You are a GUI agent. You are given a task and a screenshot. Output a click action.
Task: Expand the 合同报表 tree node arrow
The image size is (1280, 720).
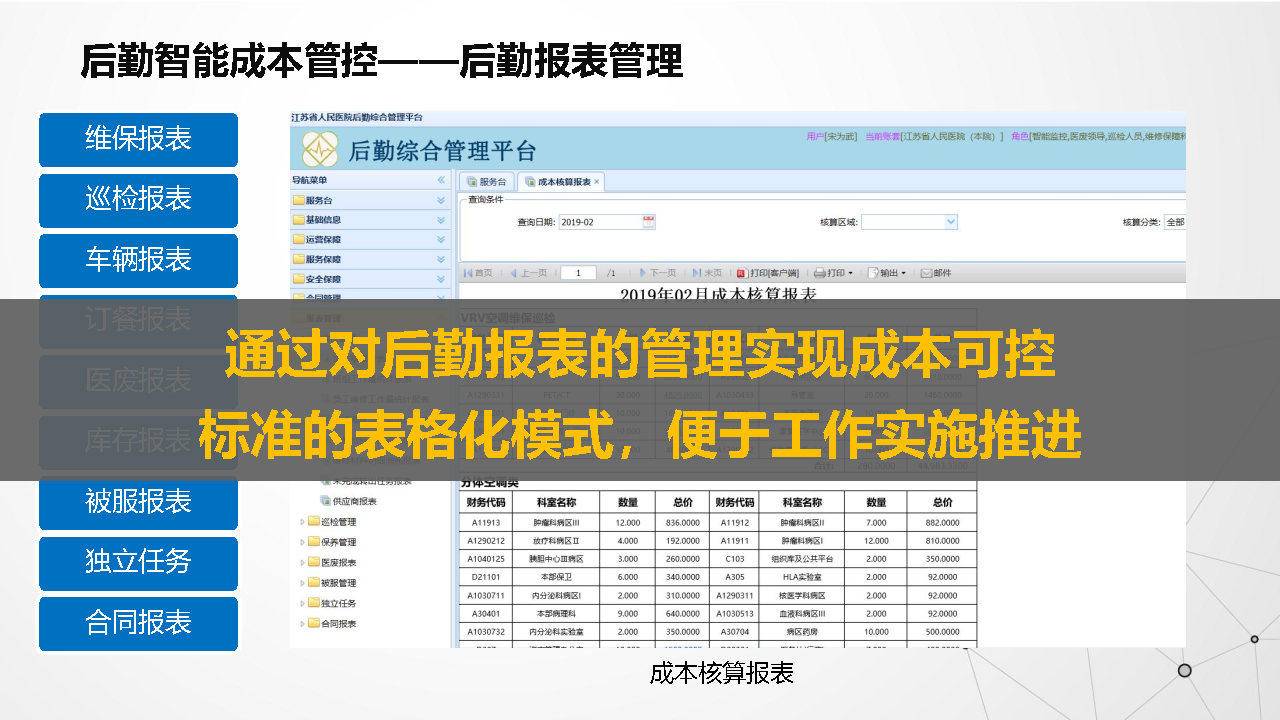tap(303, 623)
